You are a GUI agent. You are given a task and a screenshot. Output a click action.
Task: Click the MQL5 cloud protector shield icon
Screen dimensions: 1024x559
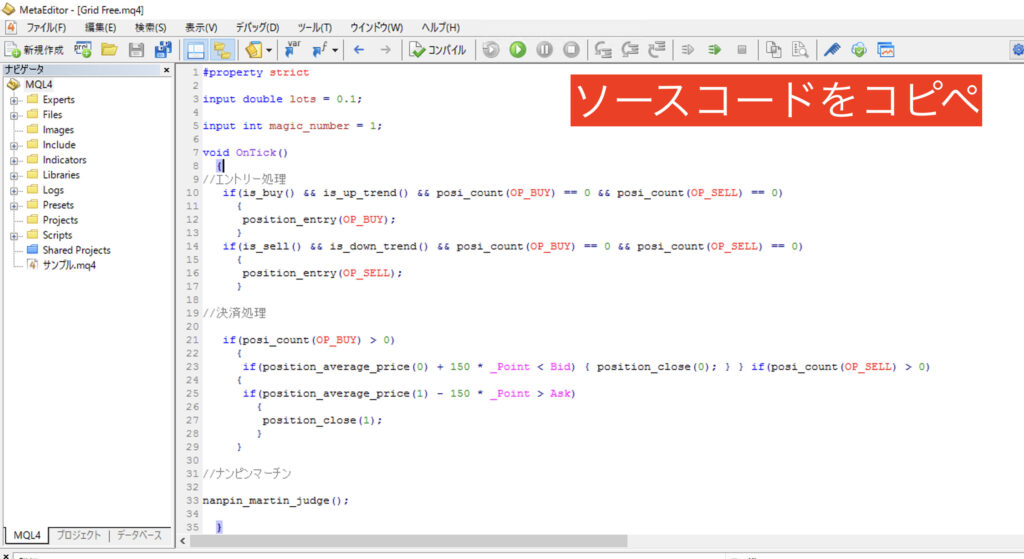point(859,50)
